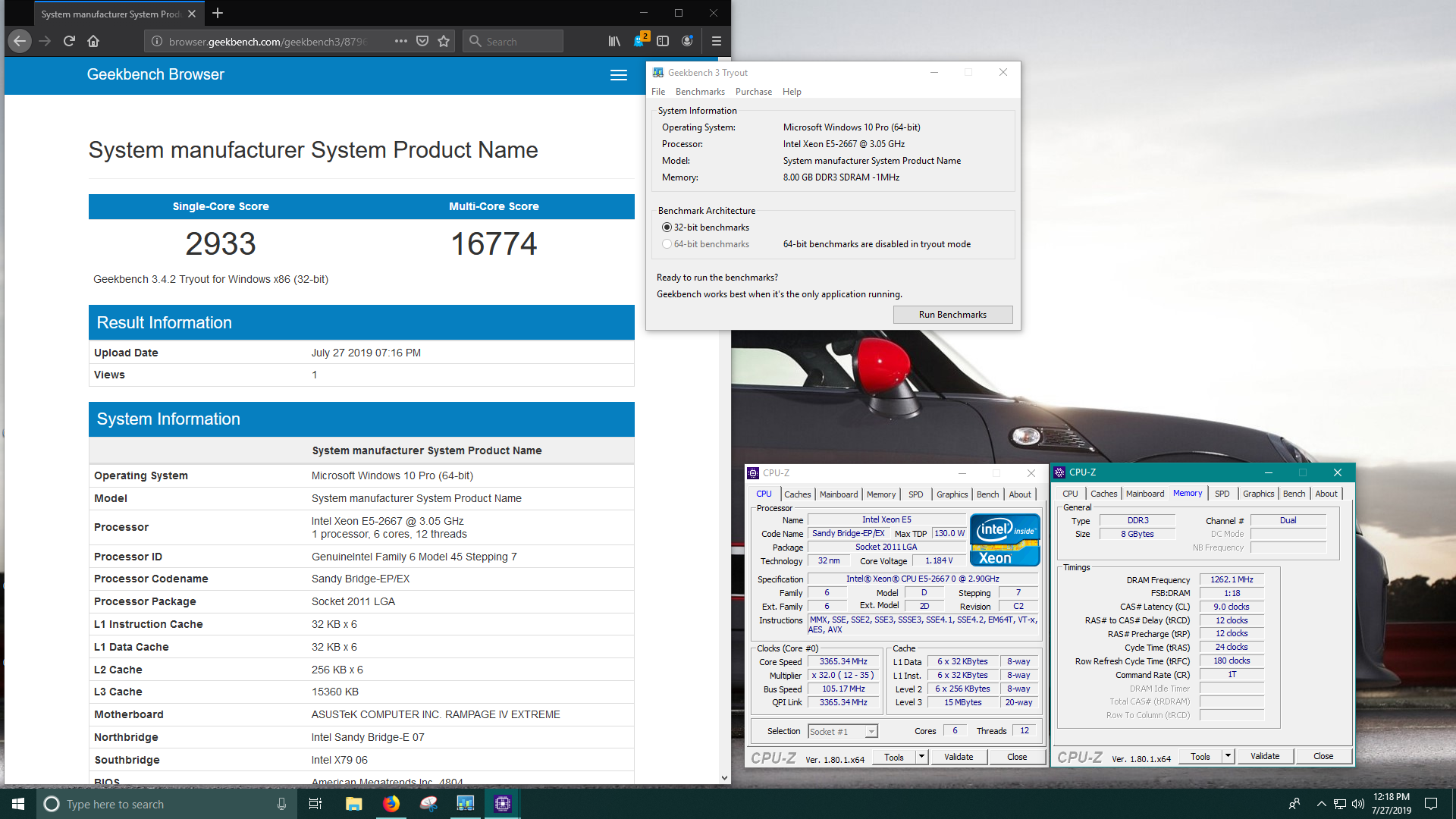Open Caches tab in right CPU-Z

pyautogui.click(x=1103, y=494)
